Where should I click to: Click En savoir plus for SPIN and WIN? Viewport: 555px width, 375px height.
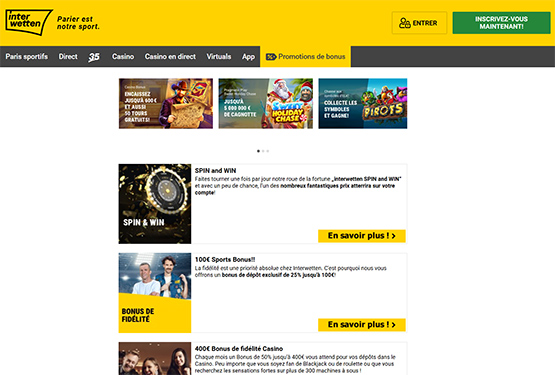point(362,236)
